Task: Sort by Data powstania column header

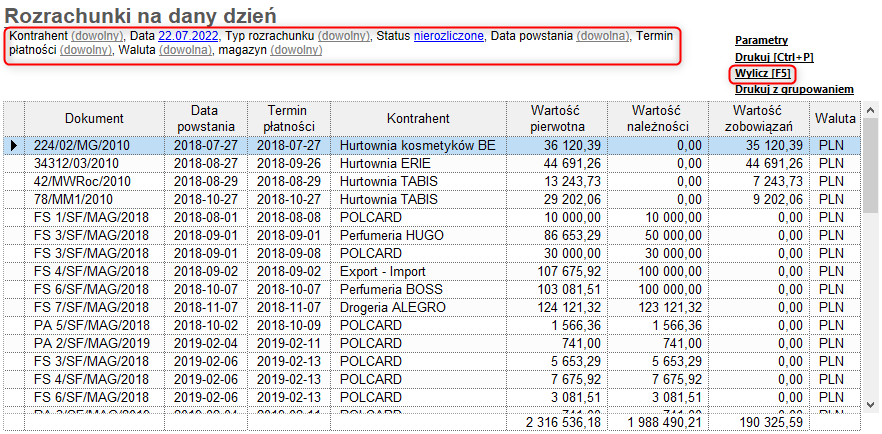Action: tap(206, 119)
